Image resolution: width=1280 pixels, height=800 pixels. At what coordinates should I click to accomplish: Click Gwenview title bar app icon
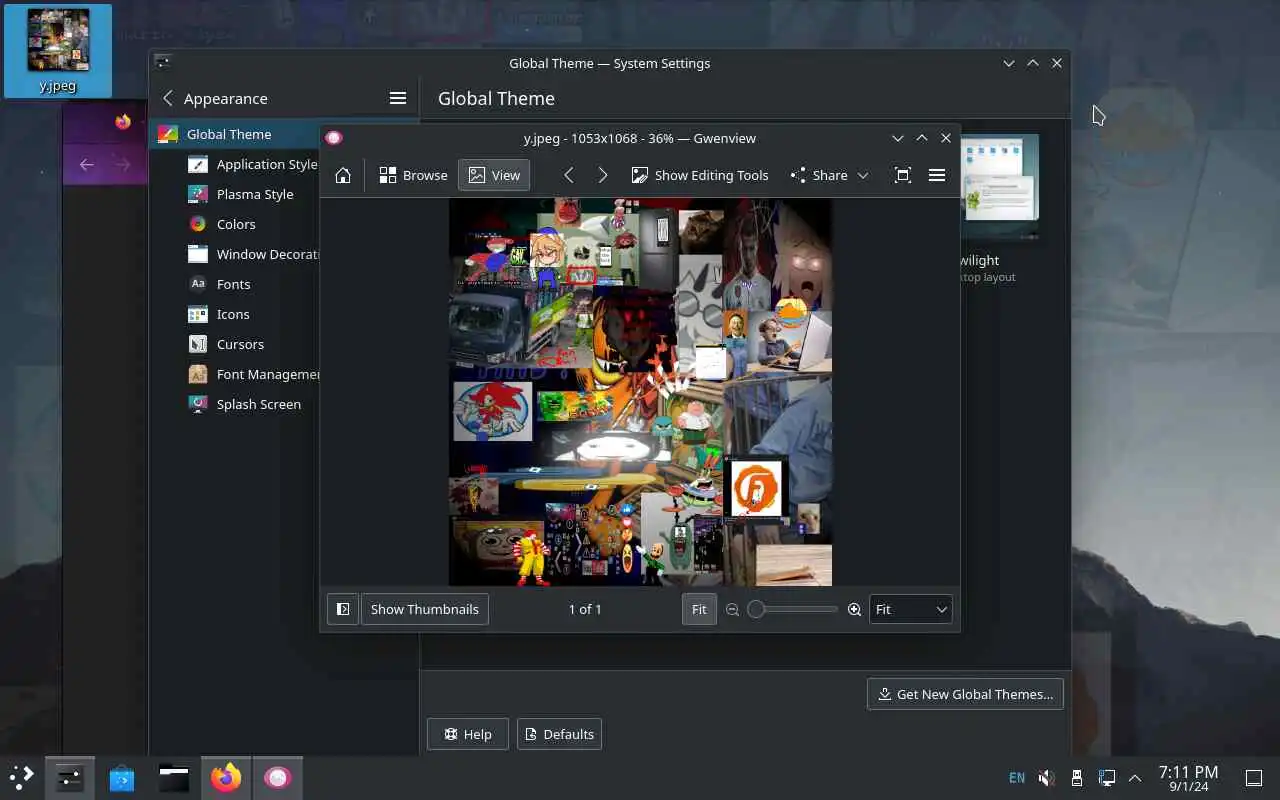[334, 138]
